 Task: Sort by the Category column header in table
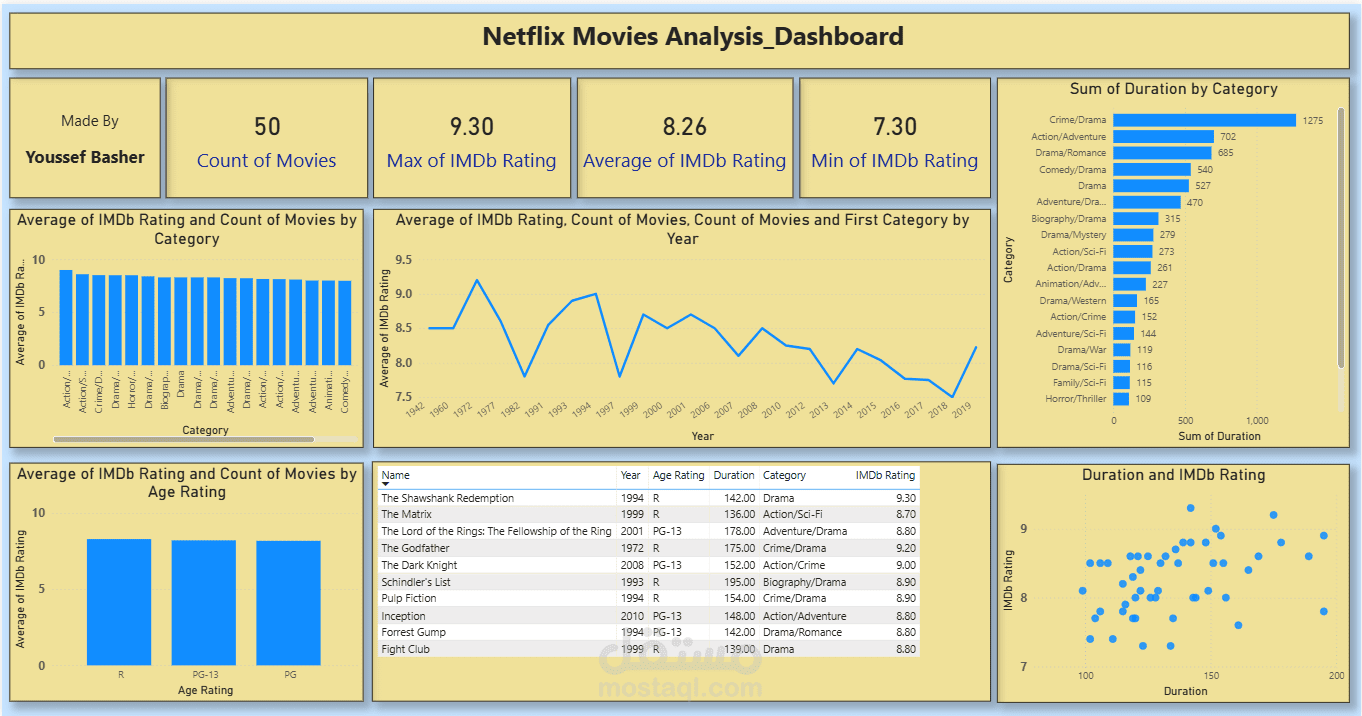pyautogui.click(x=784, y=475)
